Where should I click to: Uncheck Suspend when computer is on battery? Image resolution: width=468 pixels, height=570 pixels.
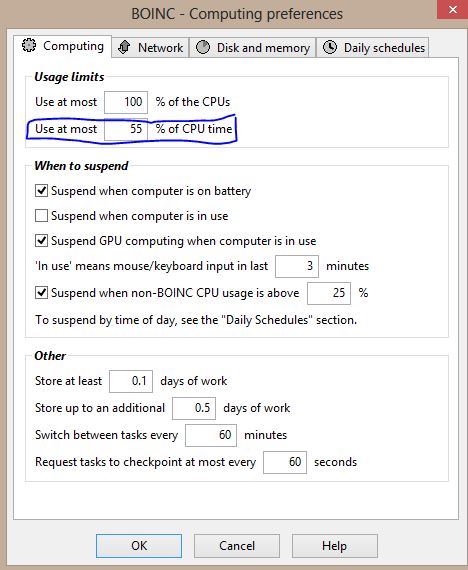pos(41,190)
